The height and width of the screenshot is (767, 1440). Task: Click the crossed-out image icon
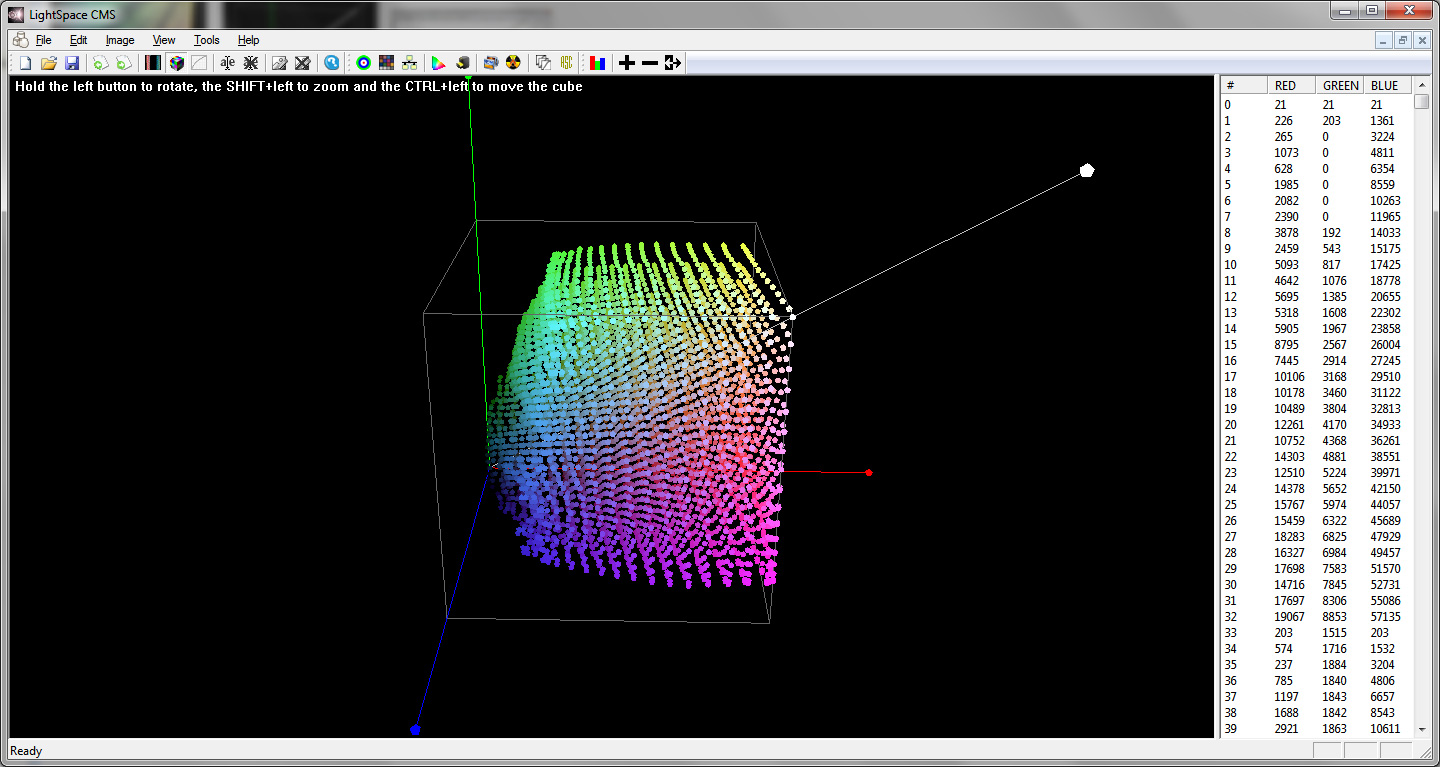[303, 63]
